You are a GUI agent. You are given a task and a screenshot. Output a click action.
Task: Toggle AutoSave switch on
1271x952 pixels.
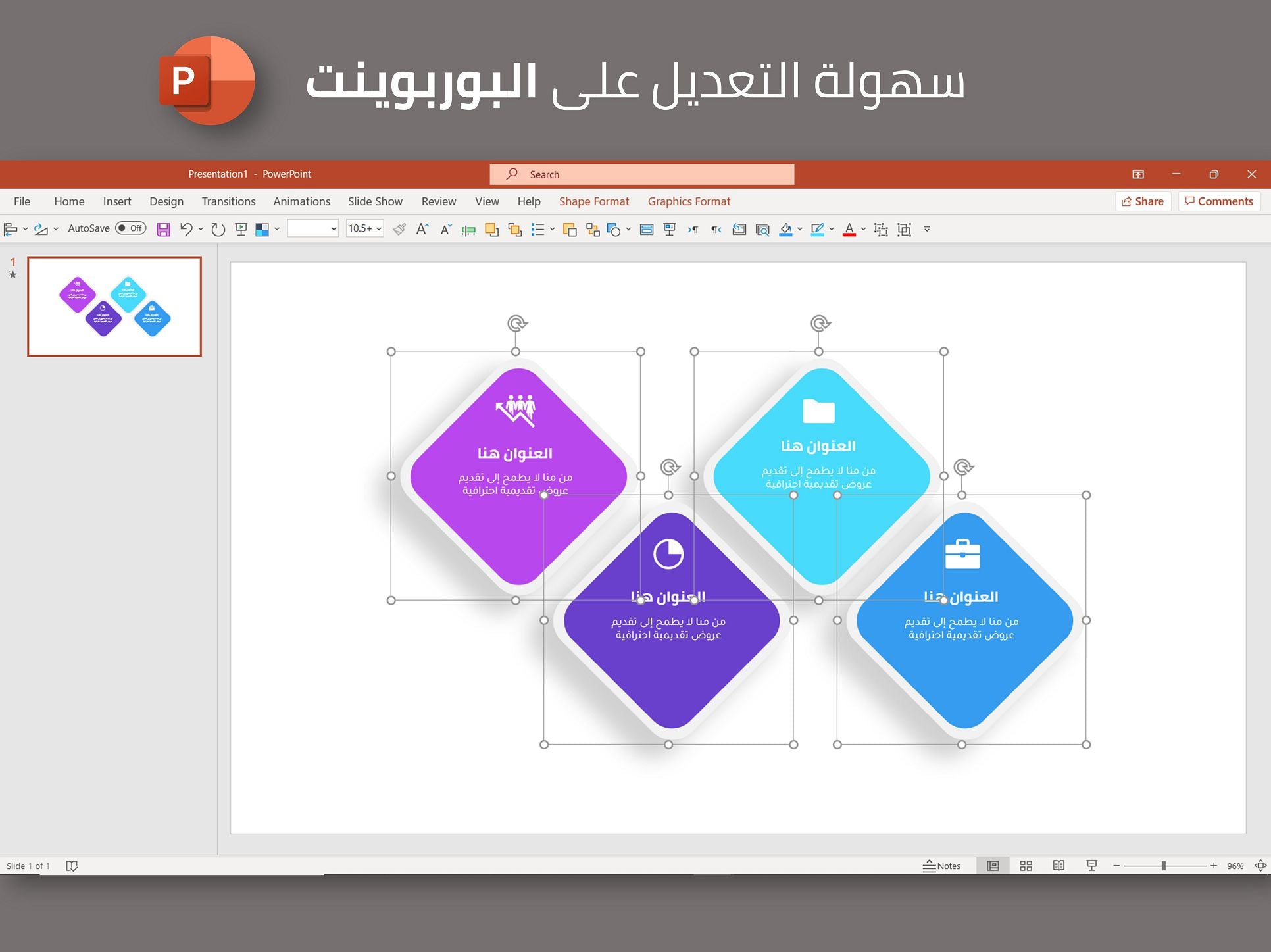pos(130,228)
